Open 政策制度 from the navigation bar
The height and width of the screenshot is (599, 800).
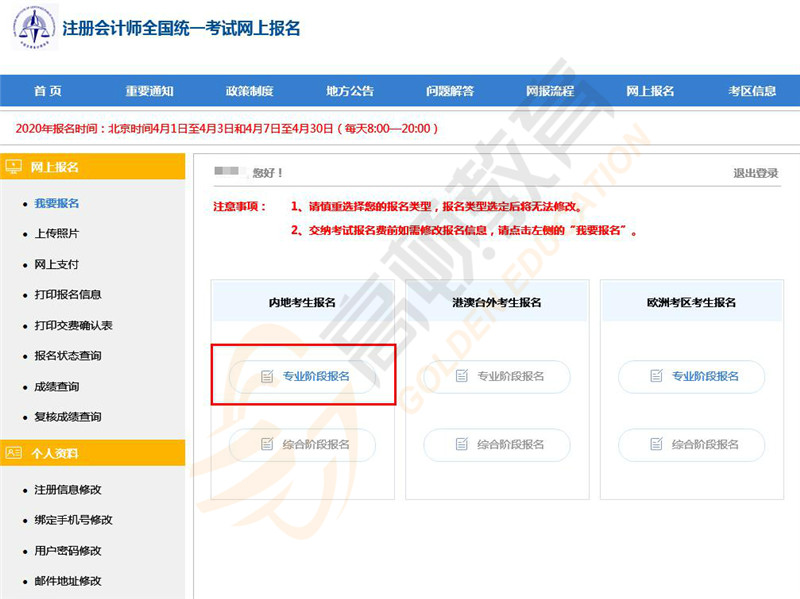tap(249, 91)
